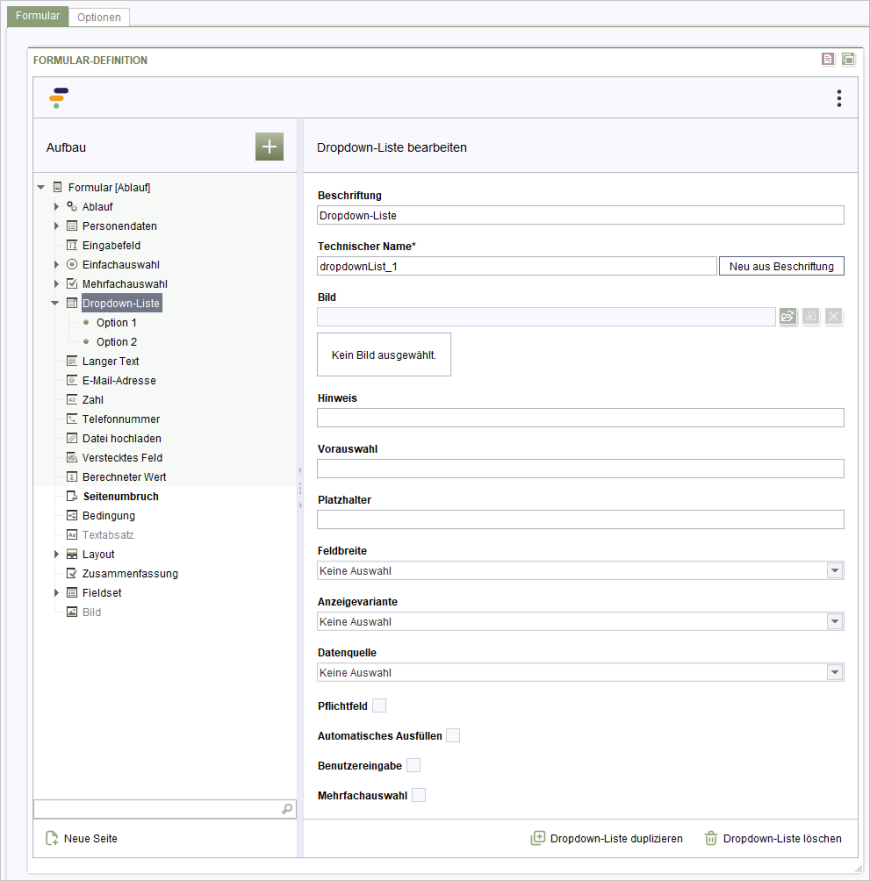
Task: Check the Mehrfachauswahl checkbox
Action: [x=419, y=795]
